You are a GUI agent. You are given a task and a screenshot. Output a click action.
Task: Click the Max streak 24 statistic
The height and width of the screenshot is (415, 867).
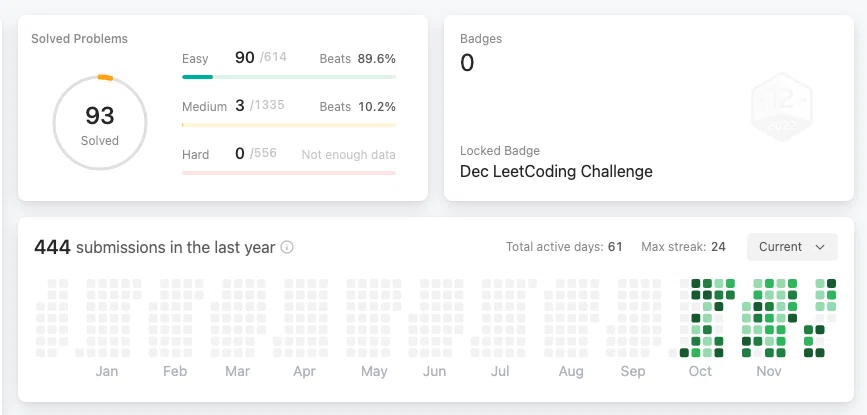[683, 247]
